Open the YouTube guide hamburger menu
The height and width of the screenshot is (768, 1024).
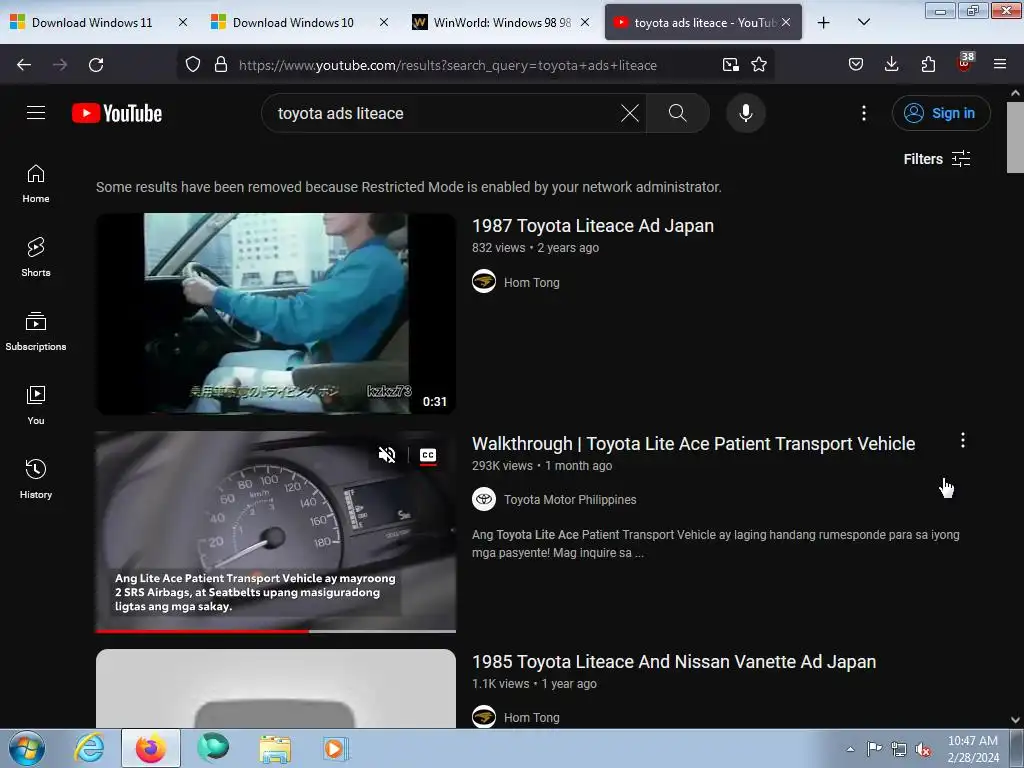(x=36, y=113)
